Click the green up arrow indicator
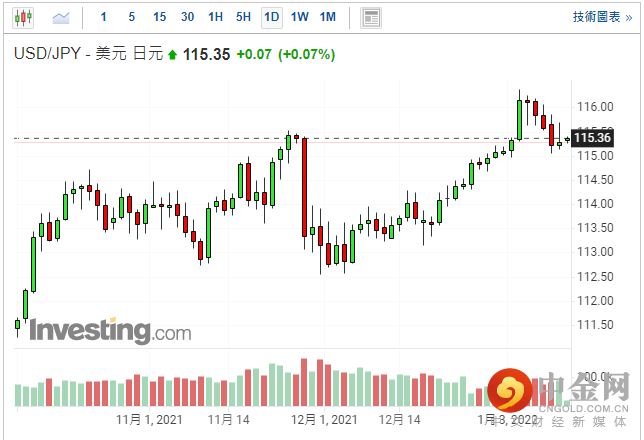The image size is (644, 440). click(173, 54)
